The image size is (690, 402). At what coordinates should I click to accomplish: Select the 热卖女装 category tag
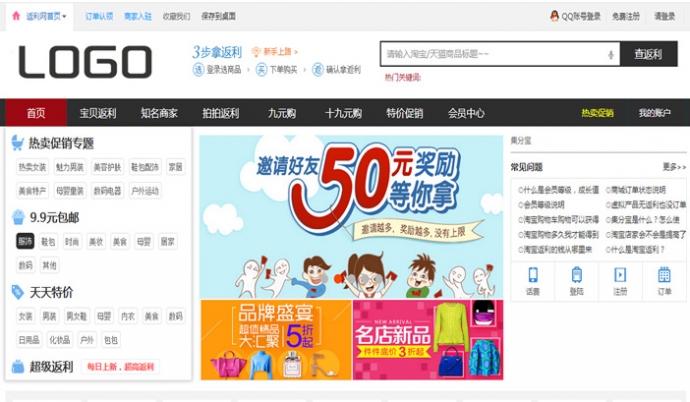pos(32,167)
